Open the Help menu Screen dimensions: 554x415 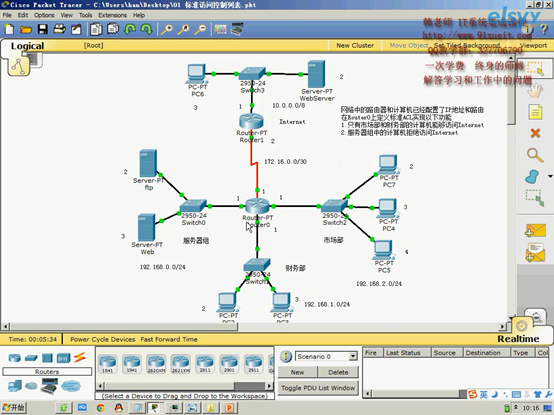tap(139, 15)
